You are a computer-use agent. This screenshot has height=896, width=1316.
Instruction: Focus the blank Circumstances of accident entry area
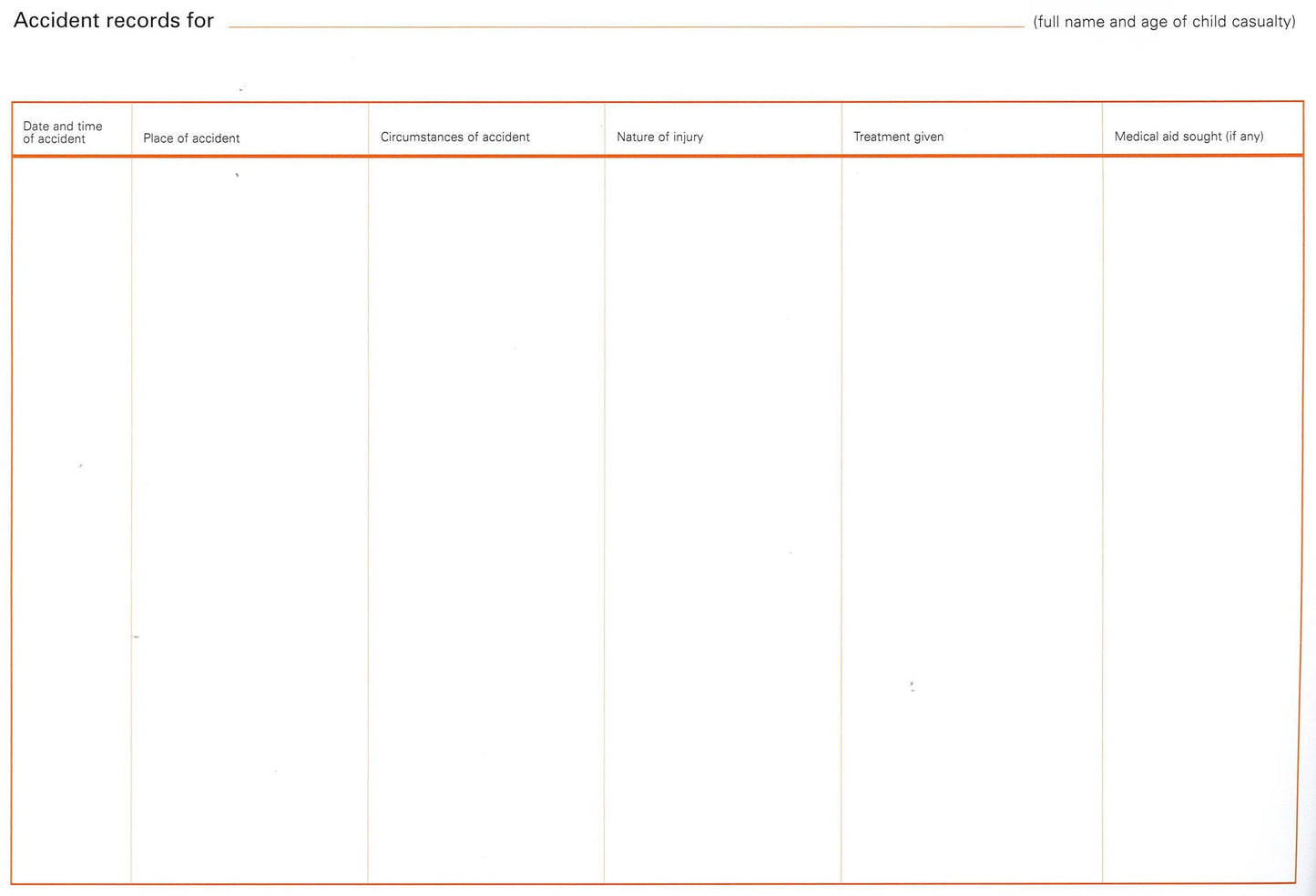486,519
